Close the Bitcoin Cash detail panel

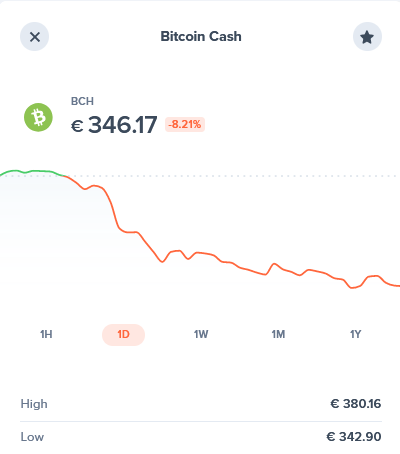coord(34,37)
